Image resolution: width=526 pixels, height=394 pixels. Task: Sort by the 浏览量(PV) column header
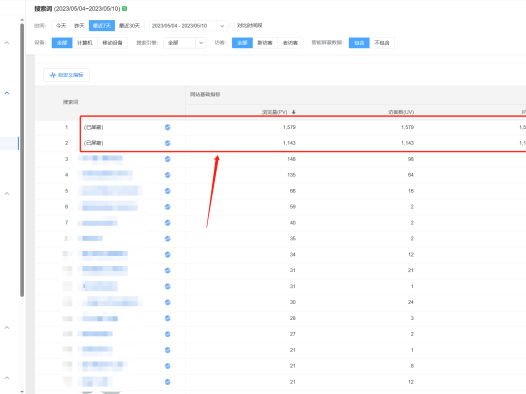tap(275, 112)
